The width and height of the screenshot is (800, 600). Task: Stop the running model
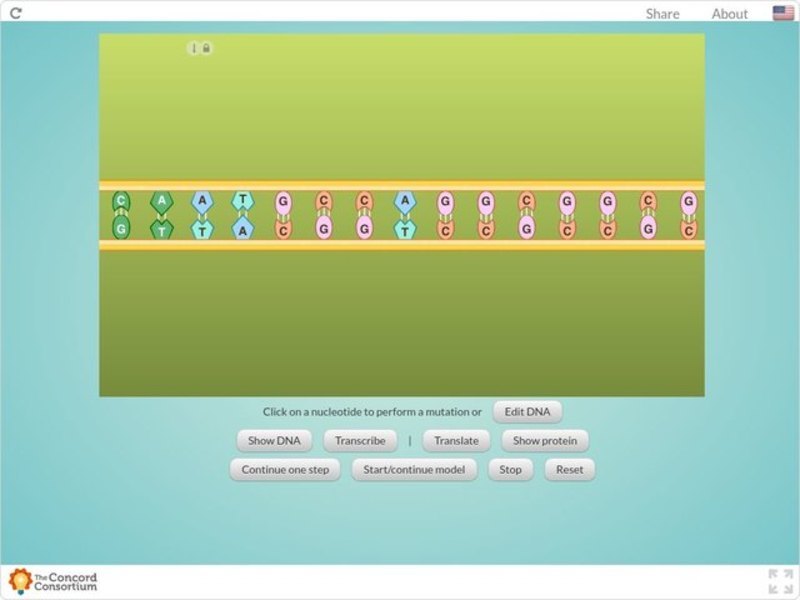point(510,469)
